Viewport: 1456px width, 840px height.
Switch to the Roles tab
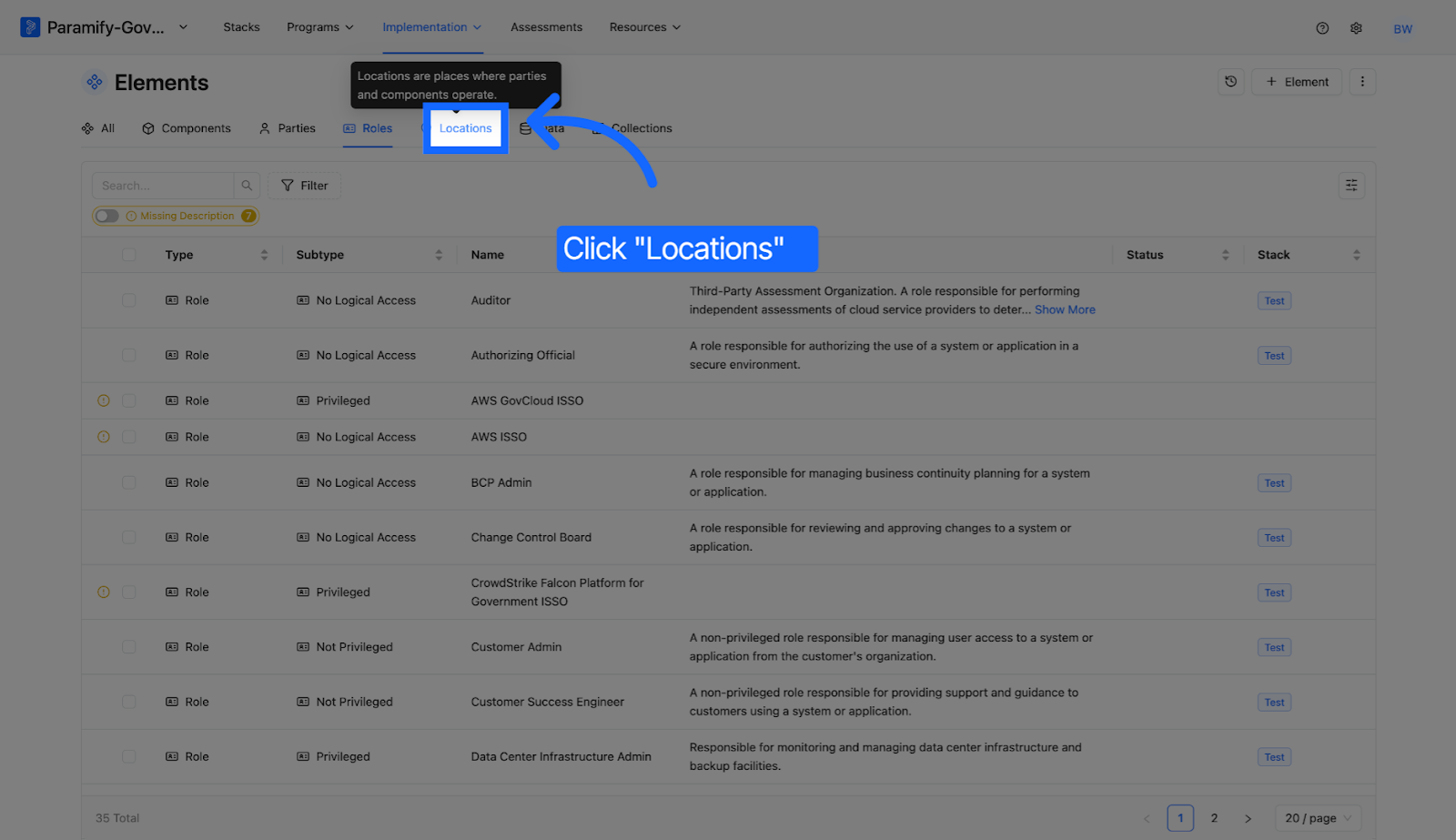[x=368, y=128]
